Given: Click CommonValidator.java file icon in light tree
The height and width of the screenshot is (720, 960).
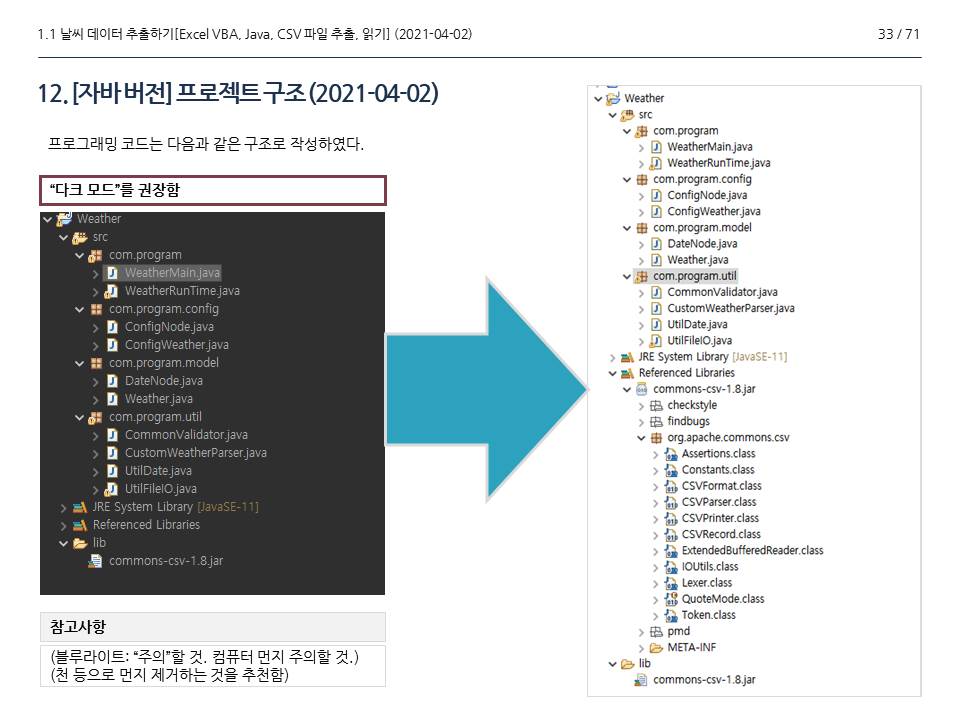Looking at the screenshot, I should (656, 293).
